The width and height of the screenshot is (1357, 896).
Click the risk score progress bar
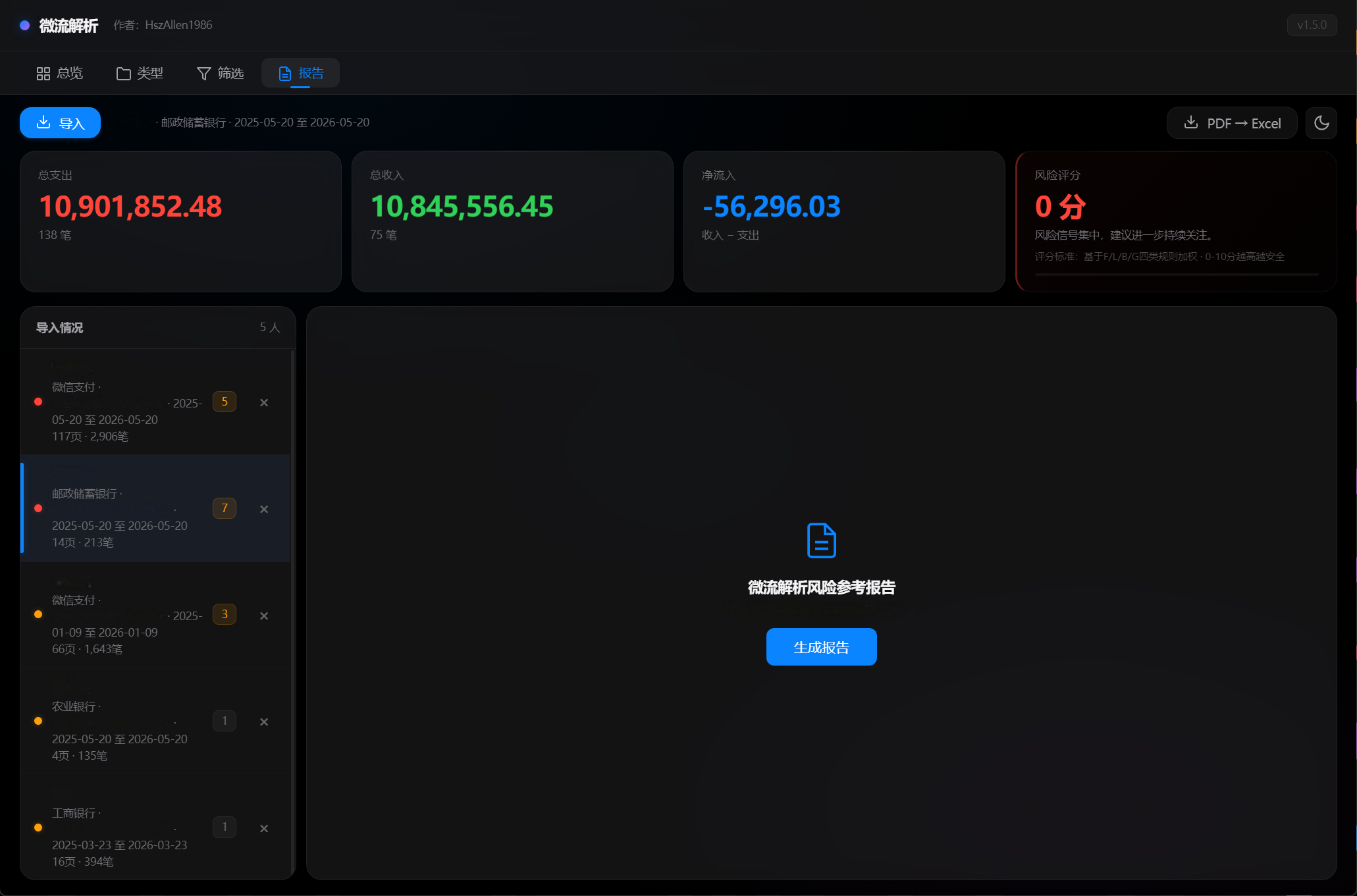1176,274
